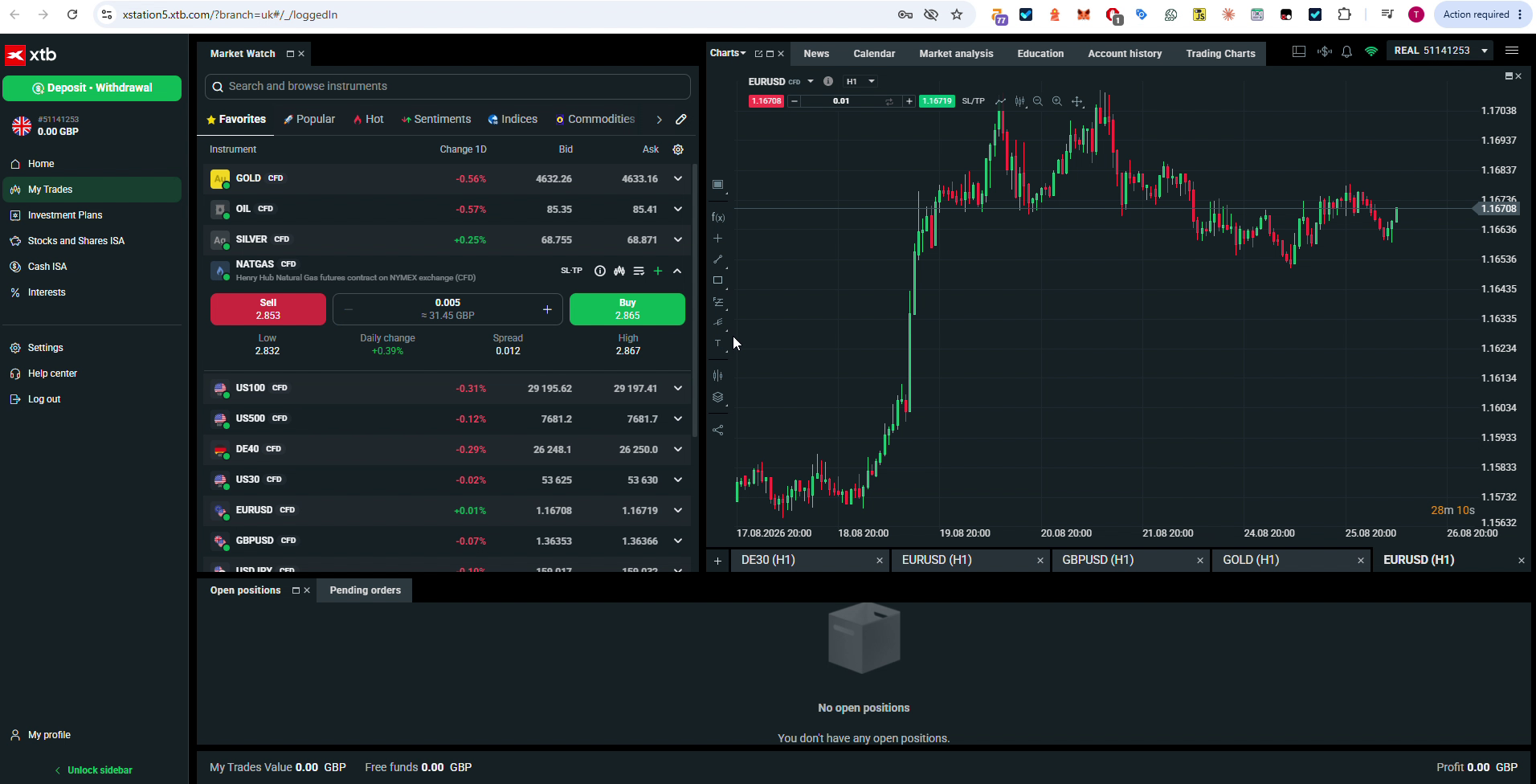Open the indicators f(x) tool
1536x784 pixels.
pyautogui.click(x=718, y=217)
